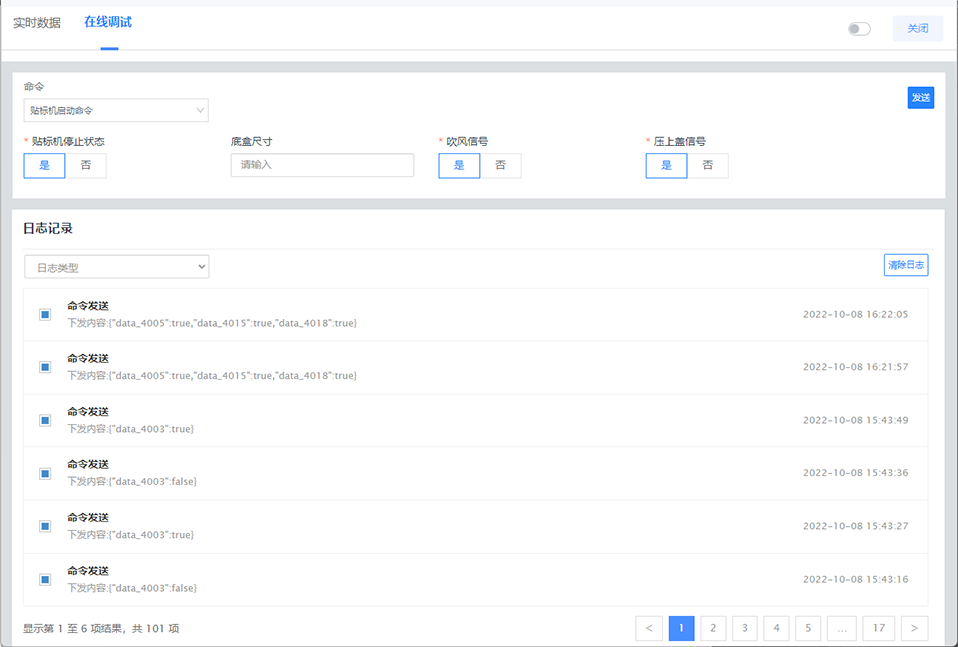958x647 pixels.
Task: Click the next page arrow icon
Action: (x=914, y=628)
